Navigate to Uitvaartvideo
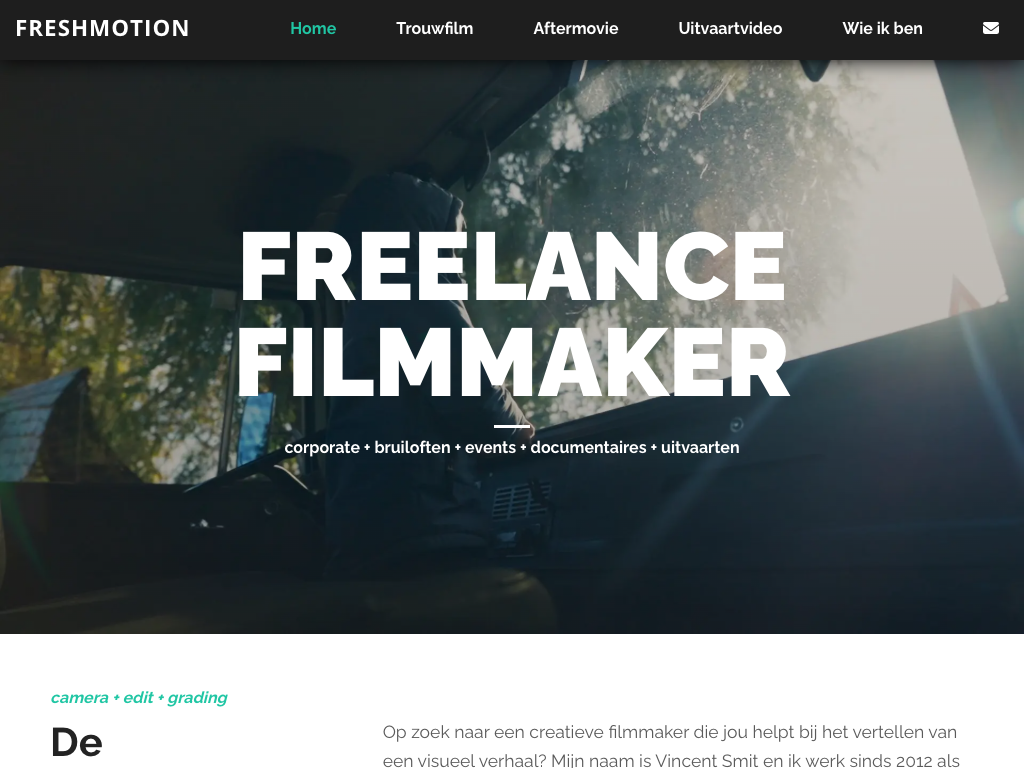The width and height of the screenshot is (1024, 768). click(x=730, y=28)
